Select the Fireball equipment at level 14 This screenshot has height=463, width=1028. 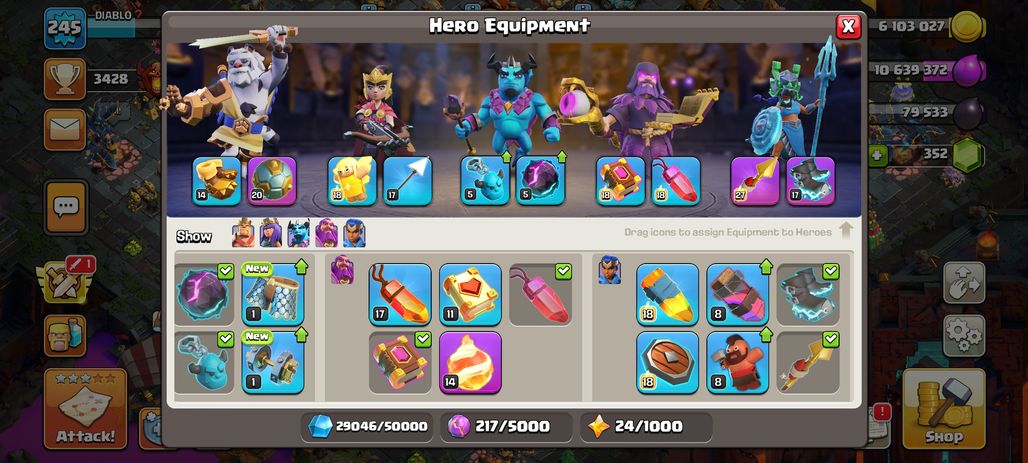[x=470, y=362]
